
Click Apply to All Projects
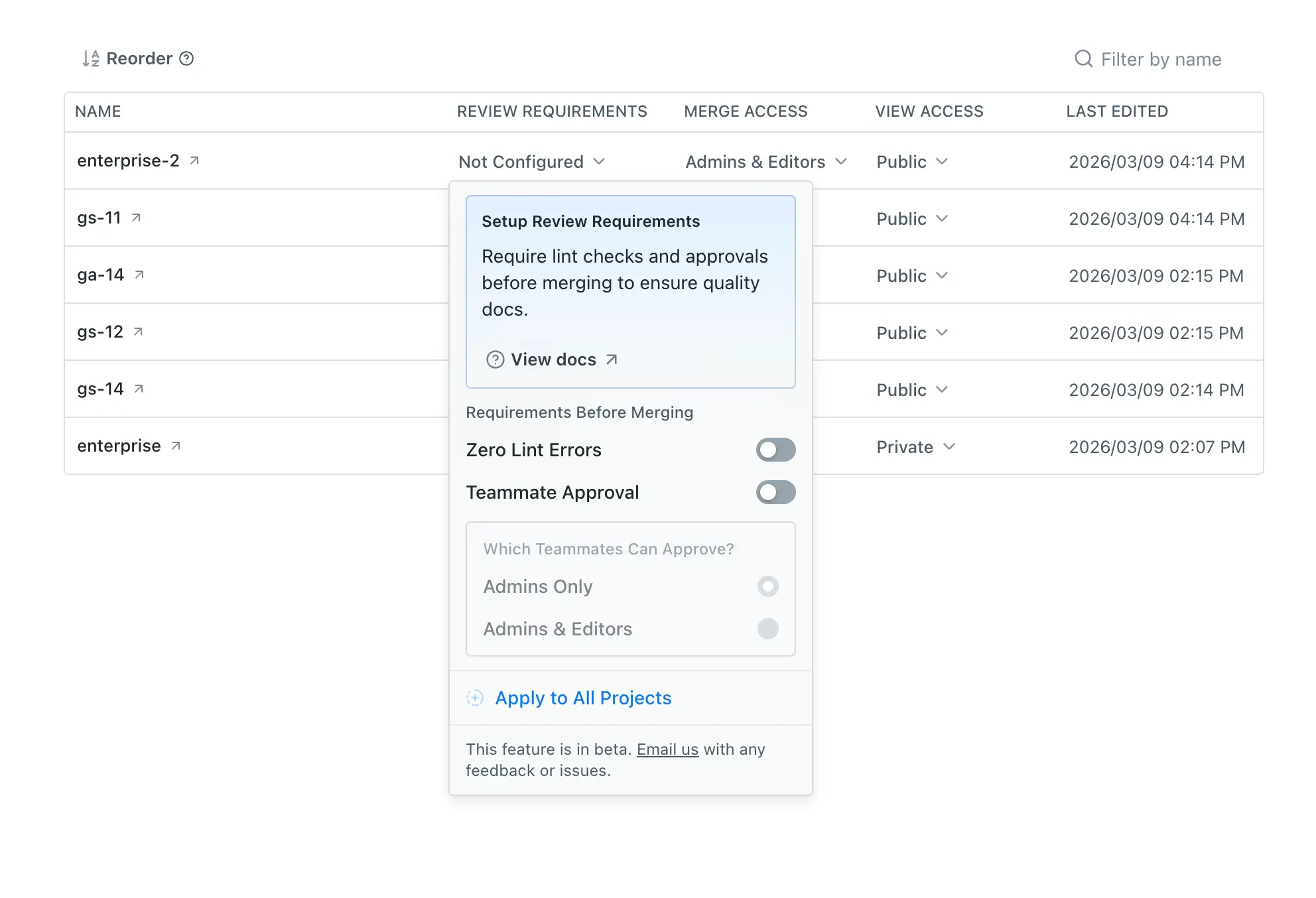pyautogui.click(x=582, y=698)
